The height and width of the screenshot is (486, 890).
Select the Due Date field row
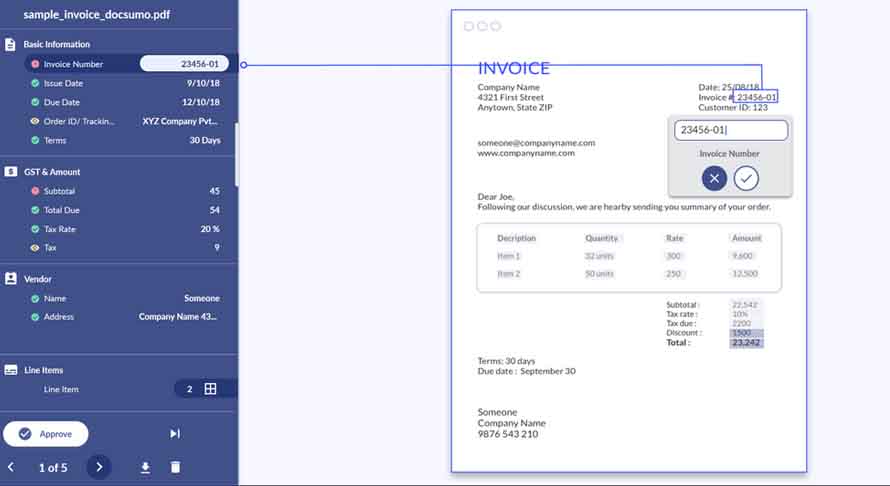[x=125, y=102]
